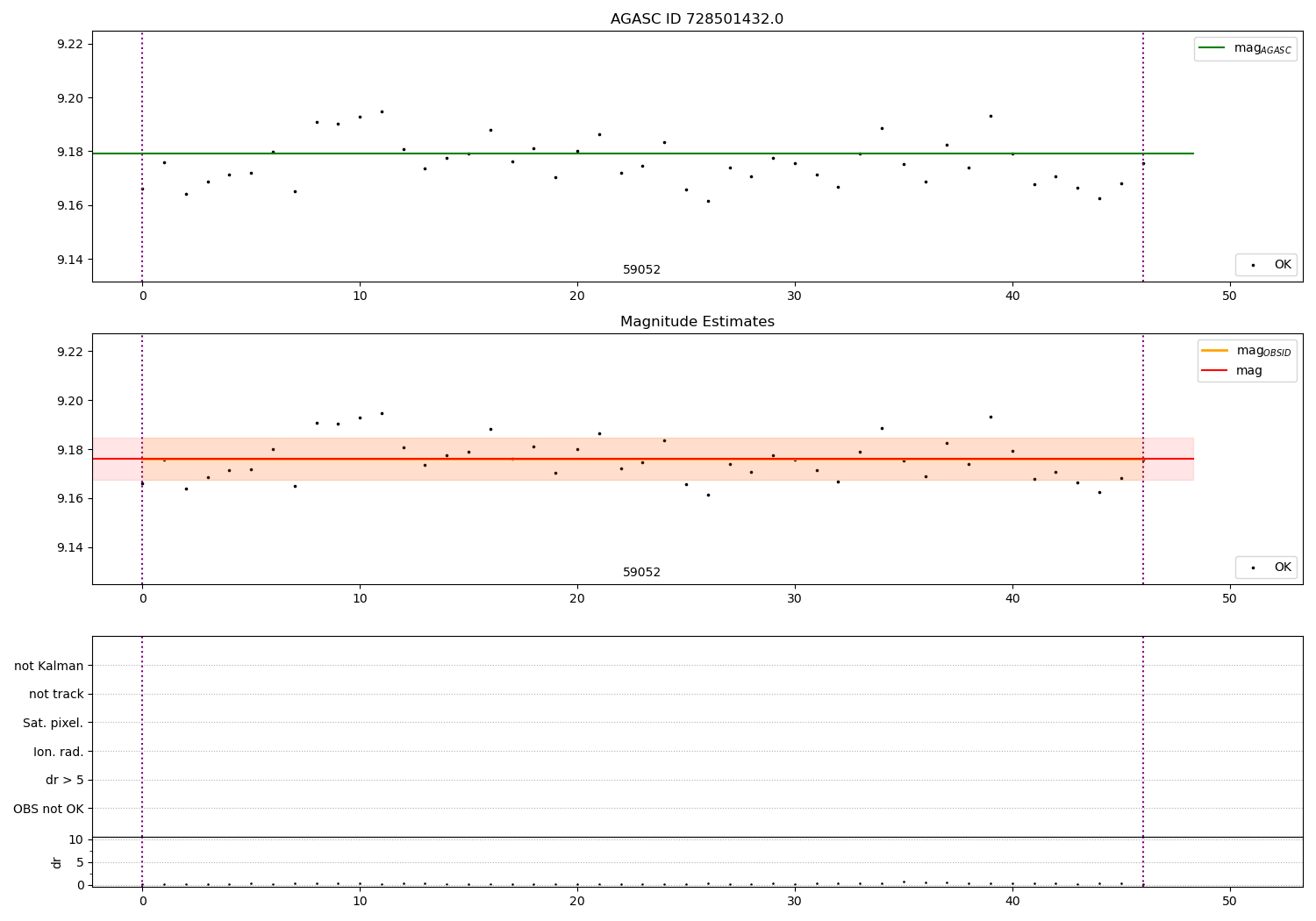The width and height of the screenshot is (1316, 921).
Task: Click the x-axis tick '20' in top plot
Action: [x=577, y=296]
